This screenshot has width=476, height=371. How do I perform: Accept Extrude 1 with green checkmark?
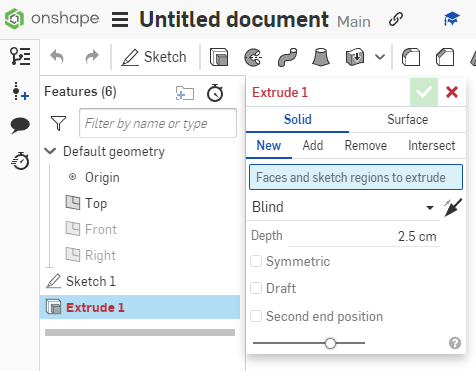pyautogui.click(x=424, y=92)
